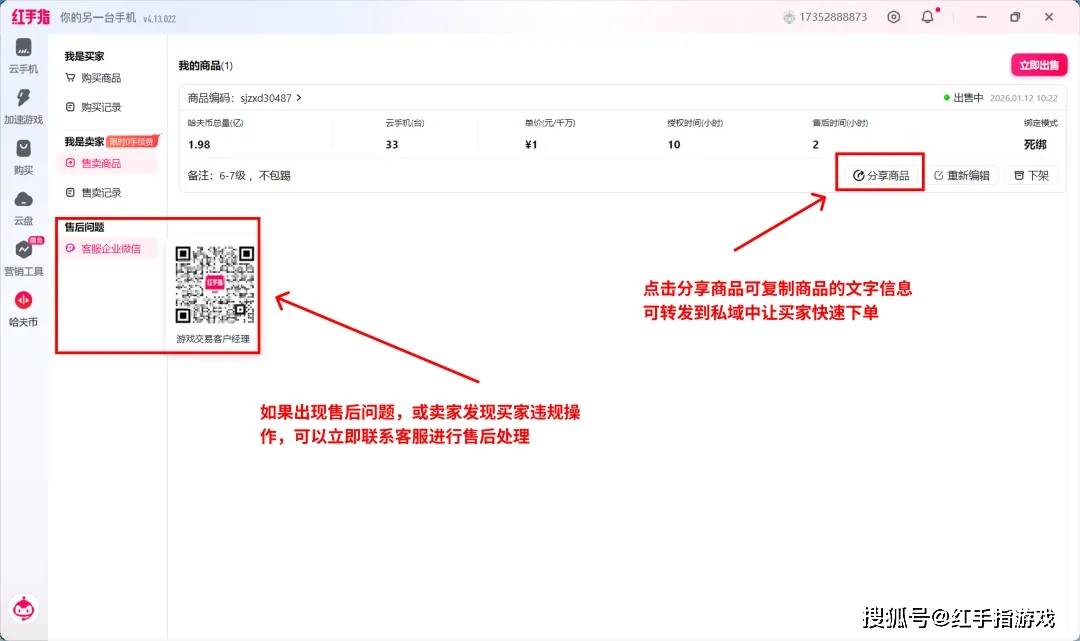Open the 哈夫币 section in the sidebar
Viewport: 1080px width, 641px height.
pos(23,308)
